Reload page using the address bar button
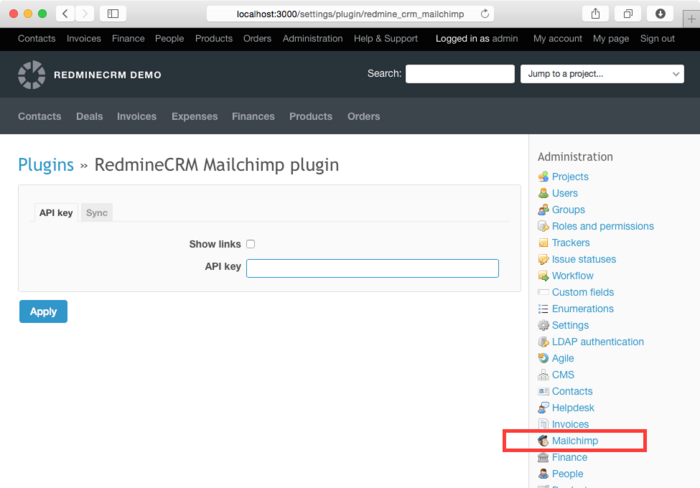The image size is (700, 488). coord(485,14)
